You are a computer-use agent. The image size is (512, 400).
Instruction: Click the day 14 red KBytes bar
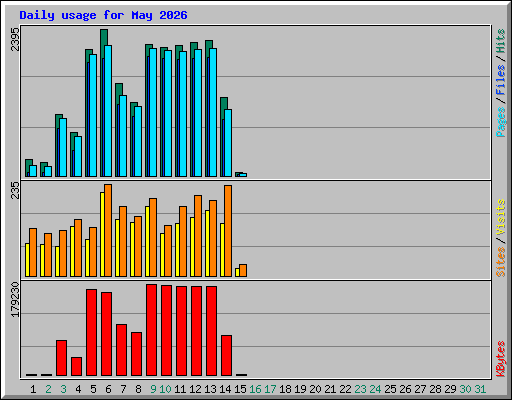tap(226, 356)
